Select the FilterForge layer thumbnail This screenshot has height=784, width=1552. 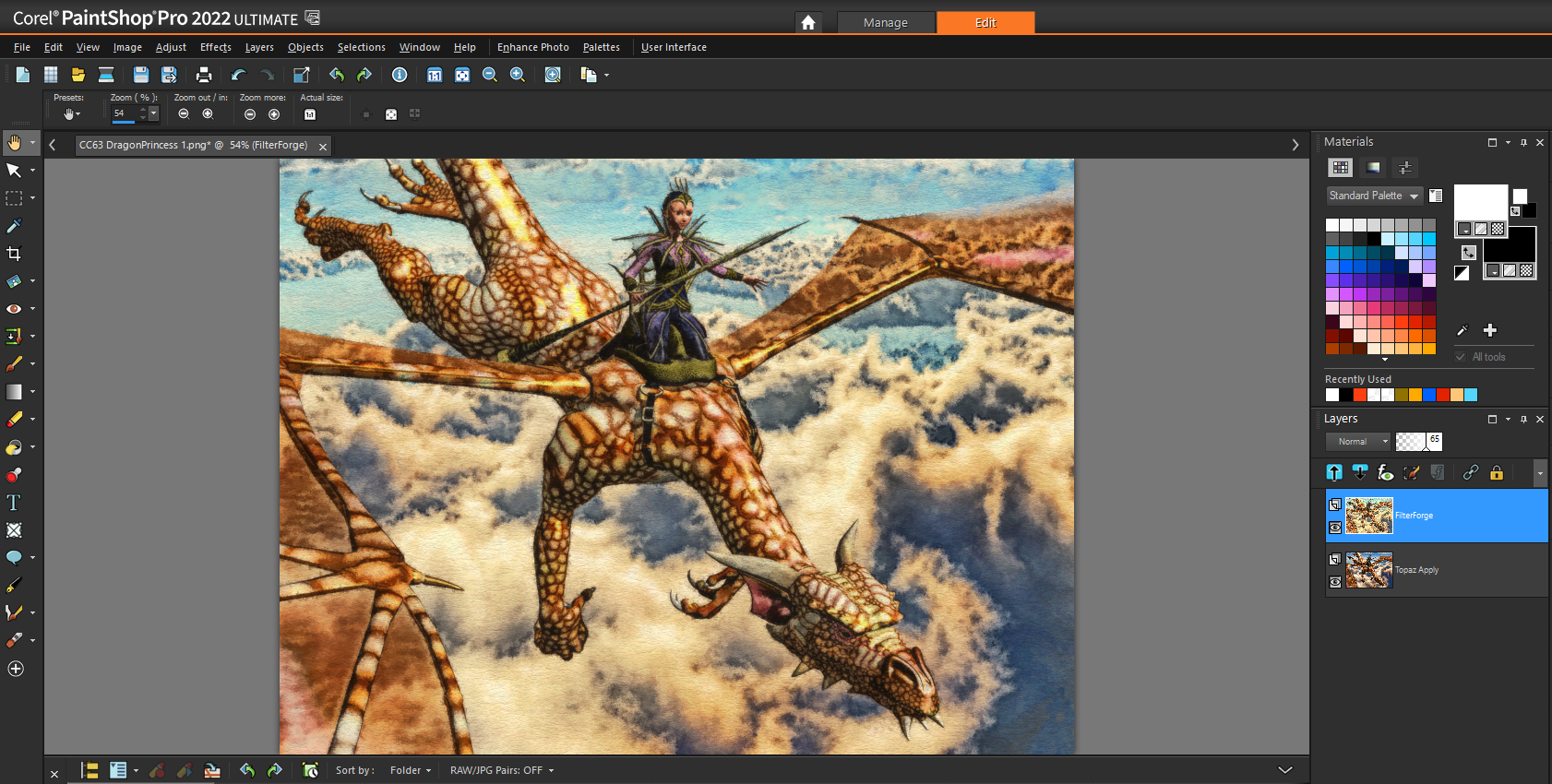click(x=1368, y=516)
